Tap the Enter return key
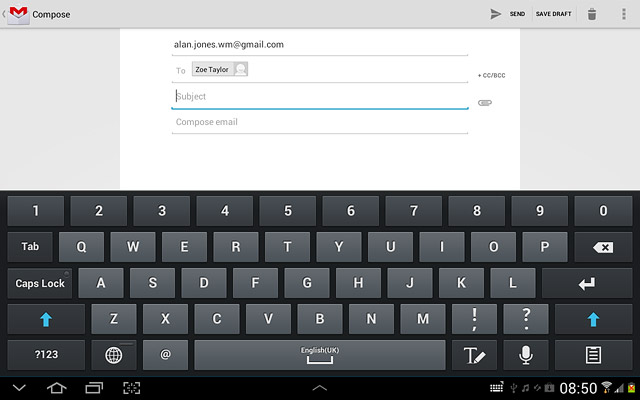The width and height of the screenshot is (640, 400). click(587, 283)
